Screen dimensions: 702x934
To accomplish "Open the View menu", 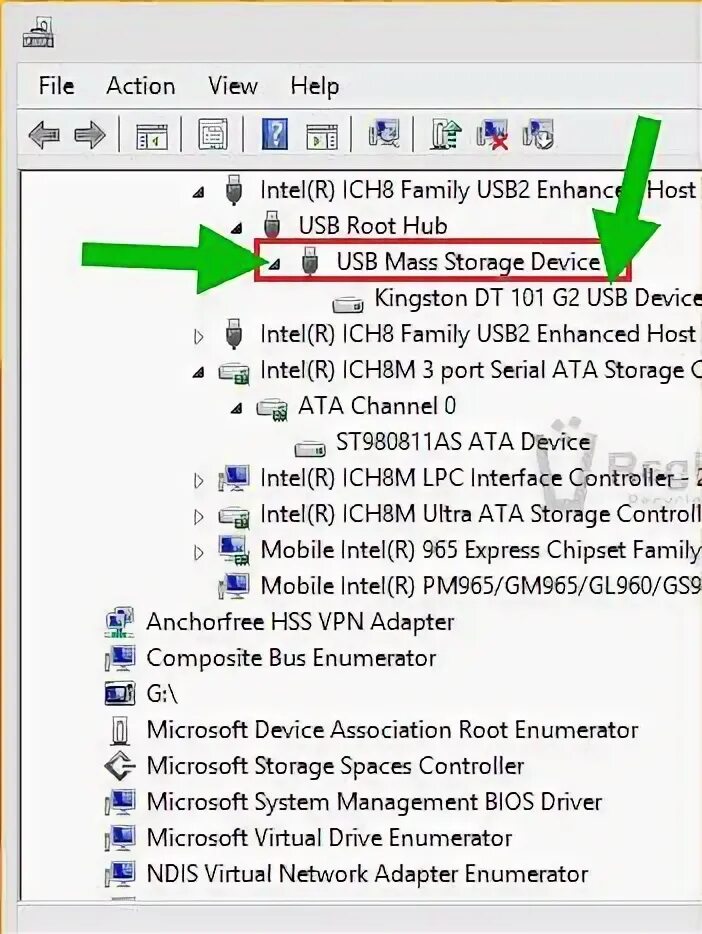I will pyautogui.click(x=232, y=86).
